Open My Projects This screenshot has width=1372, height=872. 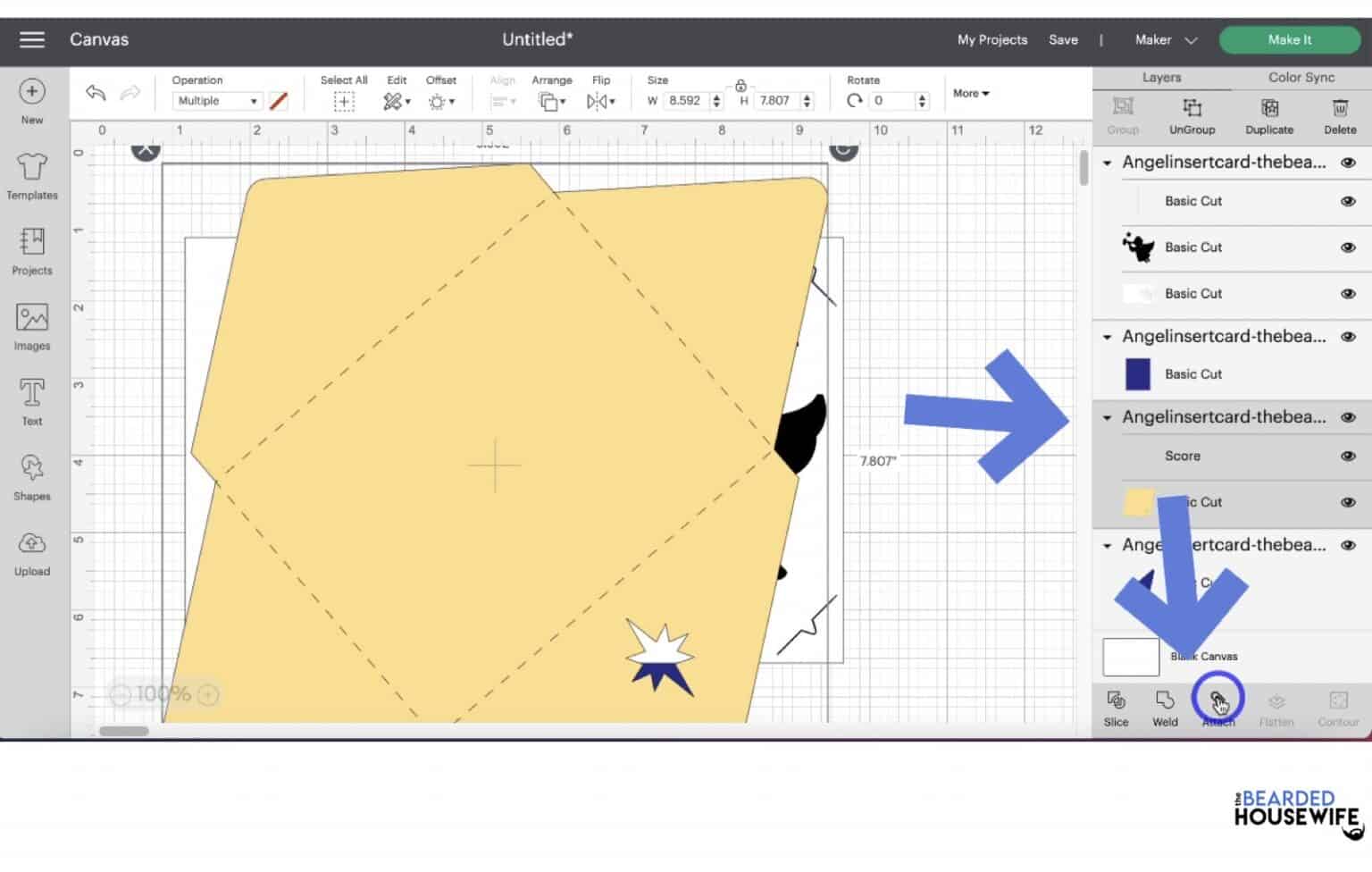[991, 39]
